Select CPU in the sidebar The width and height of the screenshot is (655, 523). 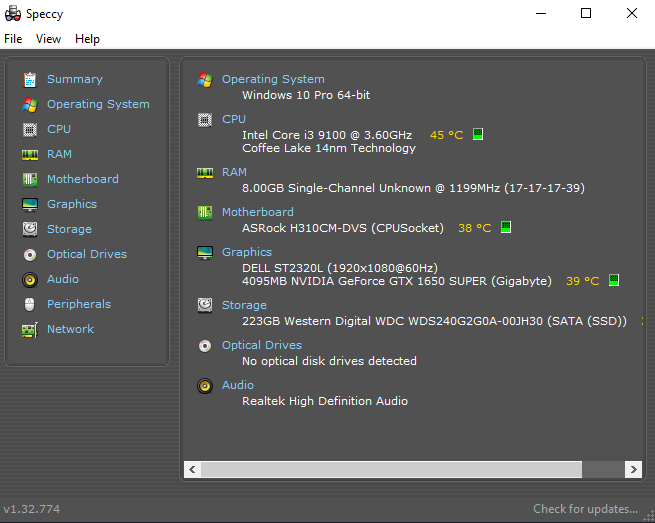click(x=59, y=129)
